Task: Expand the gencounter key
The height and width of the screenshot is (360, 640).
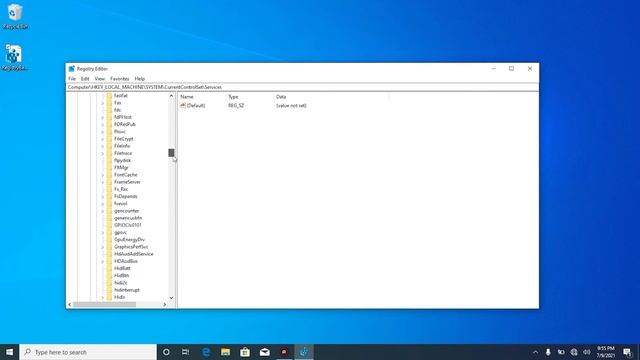Action: [x=102, y=211]
